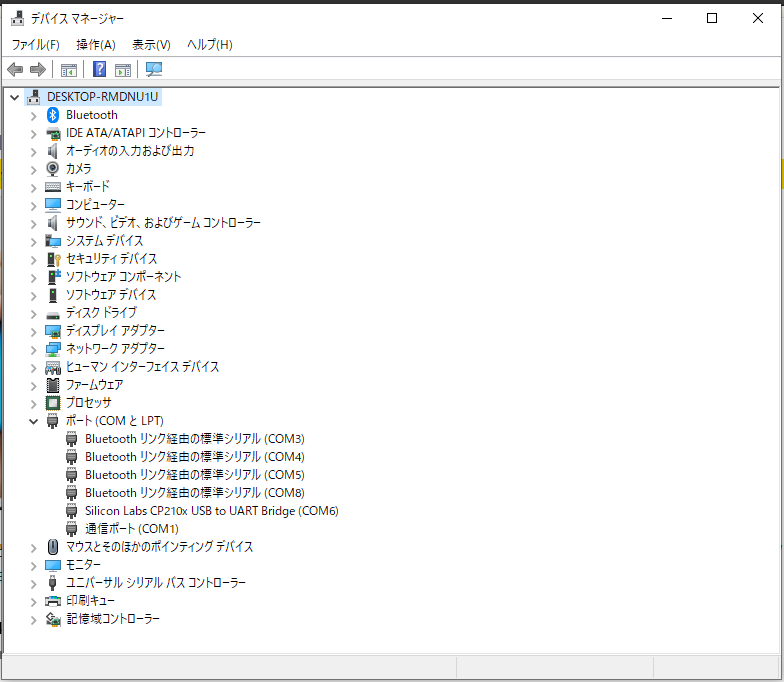Click the storage controllers (記憶域コントローラー) icon
The image size is (784, 682).
(x=53, y=619)
